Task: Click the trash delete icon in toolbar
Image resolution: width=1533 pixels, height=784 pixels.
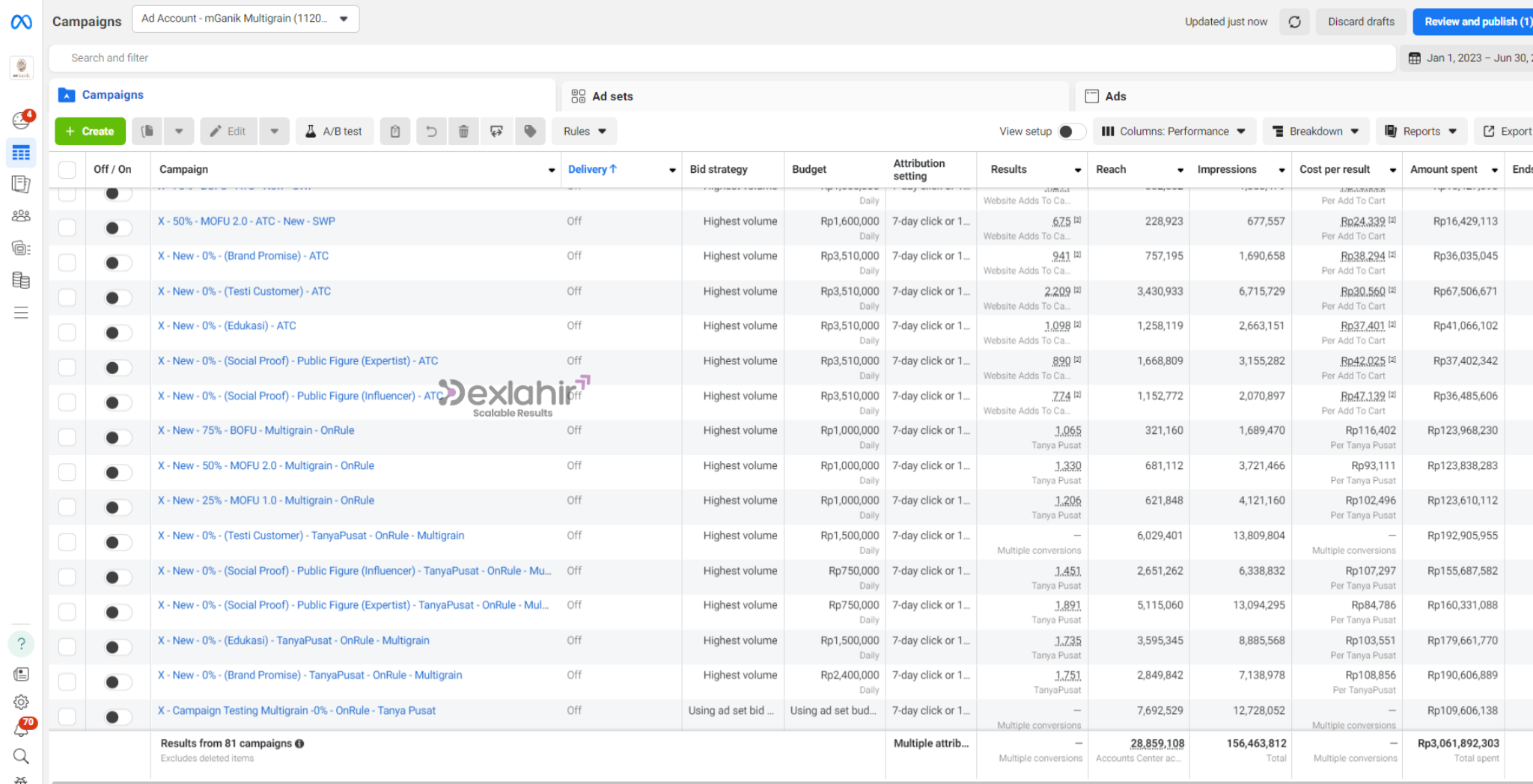Action: coord(463,132)
